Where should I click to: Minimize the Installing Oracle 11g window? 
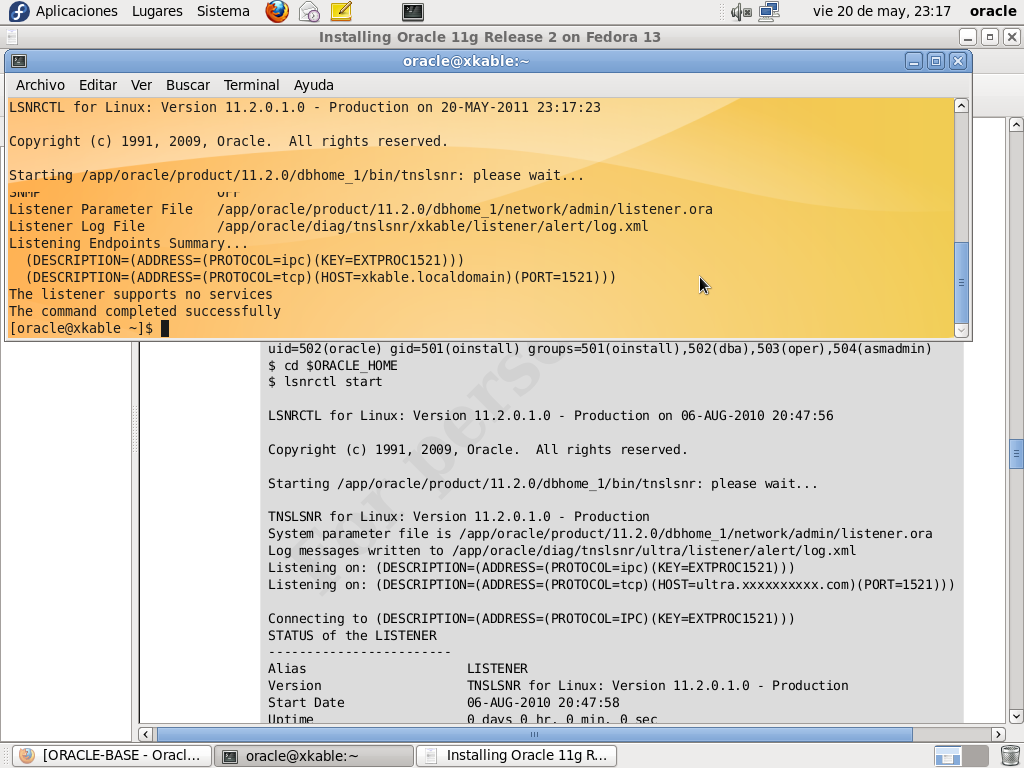[x=968, y=37]
